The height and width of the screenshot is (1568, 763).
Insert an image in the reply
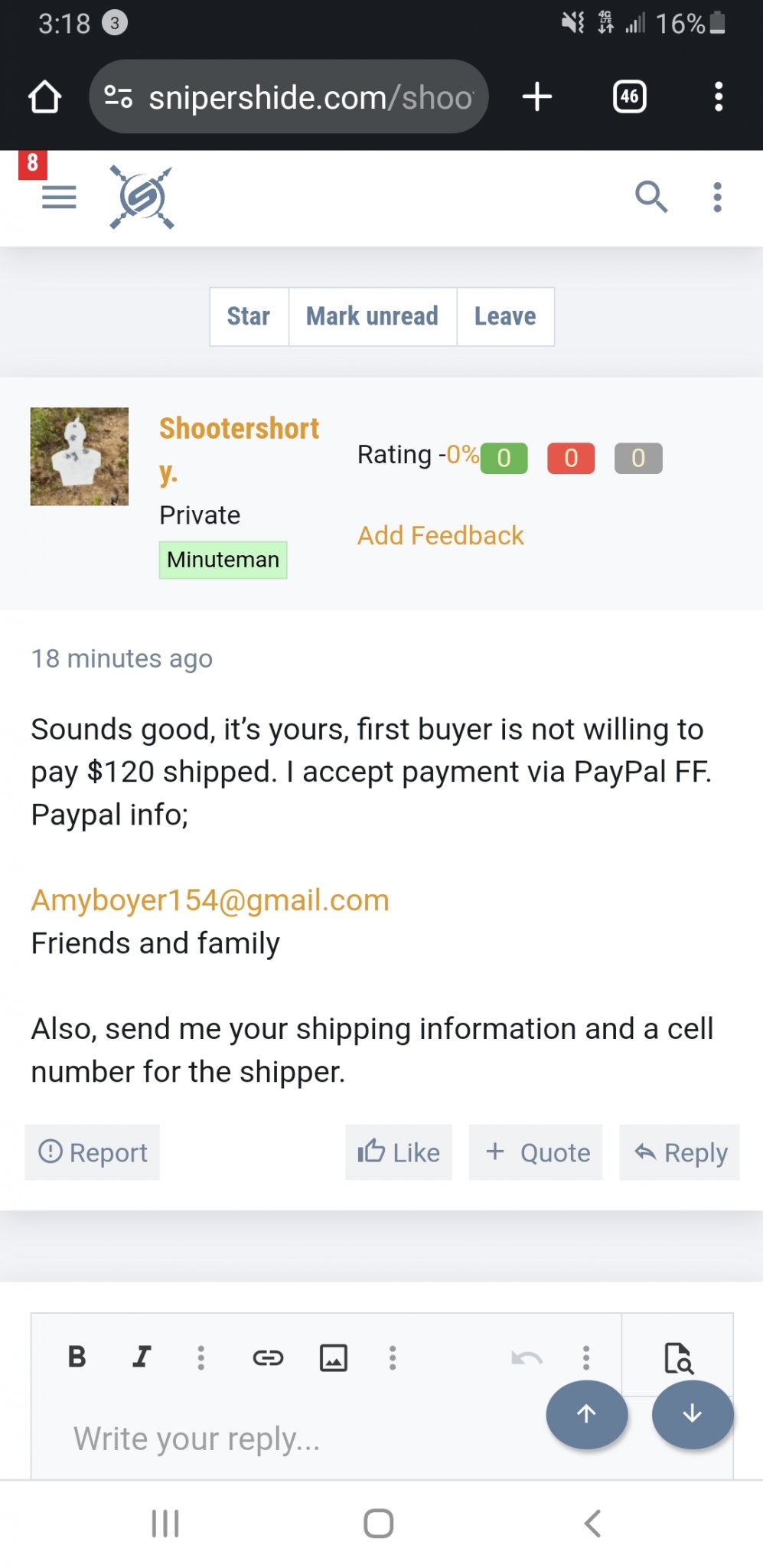tap(334, 1357)
